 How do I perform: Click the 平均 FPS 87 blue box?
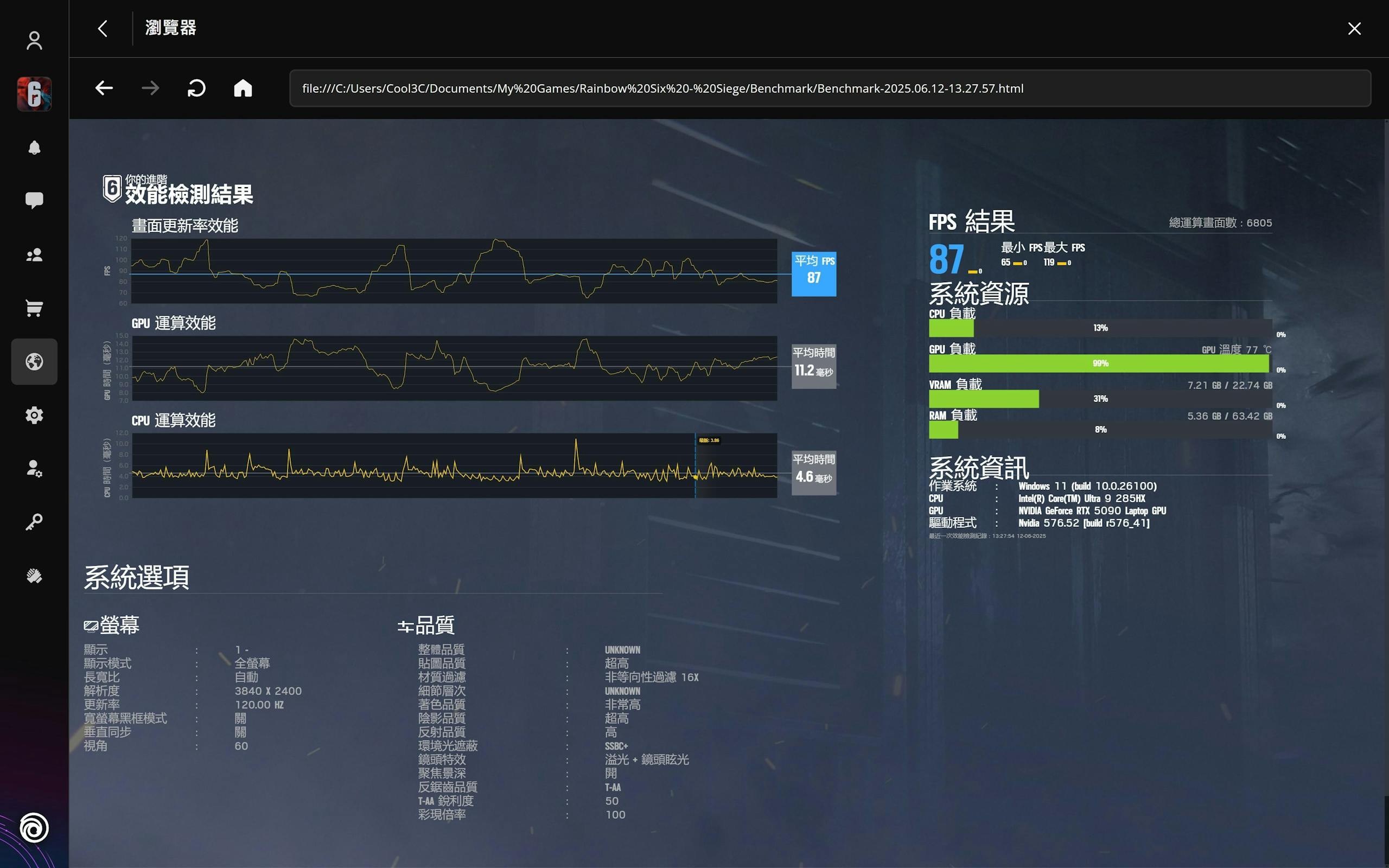coord(813,274)
